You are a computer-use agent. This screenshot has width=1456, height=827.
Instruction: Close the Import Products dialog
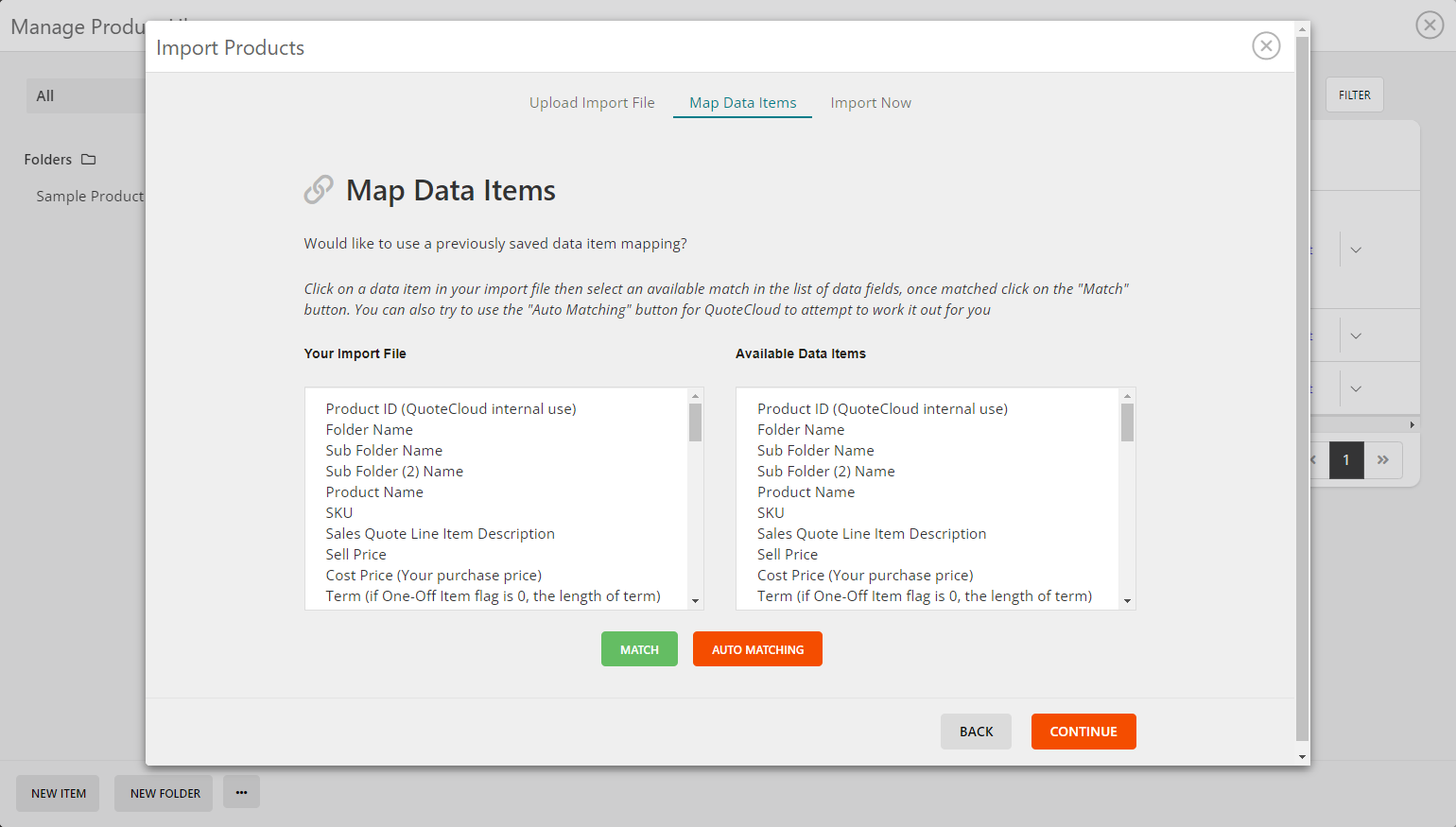pos(1266,45)
